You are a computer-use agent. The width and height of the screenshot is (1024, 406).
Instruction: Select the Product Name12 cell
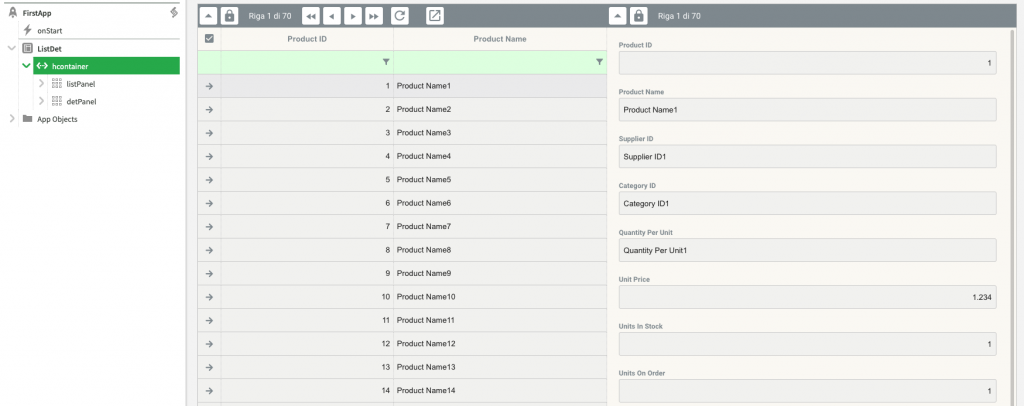(500, 344)
